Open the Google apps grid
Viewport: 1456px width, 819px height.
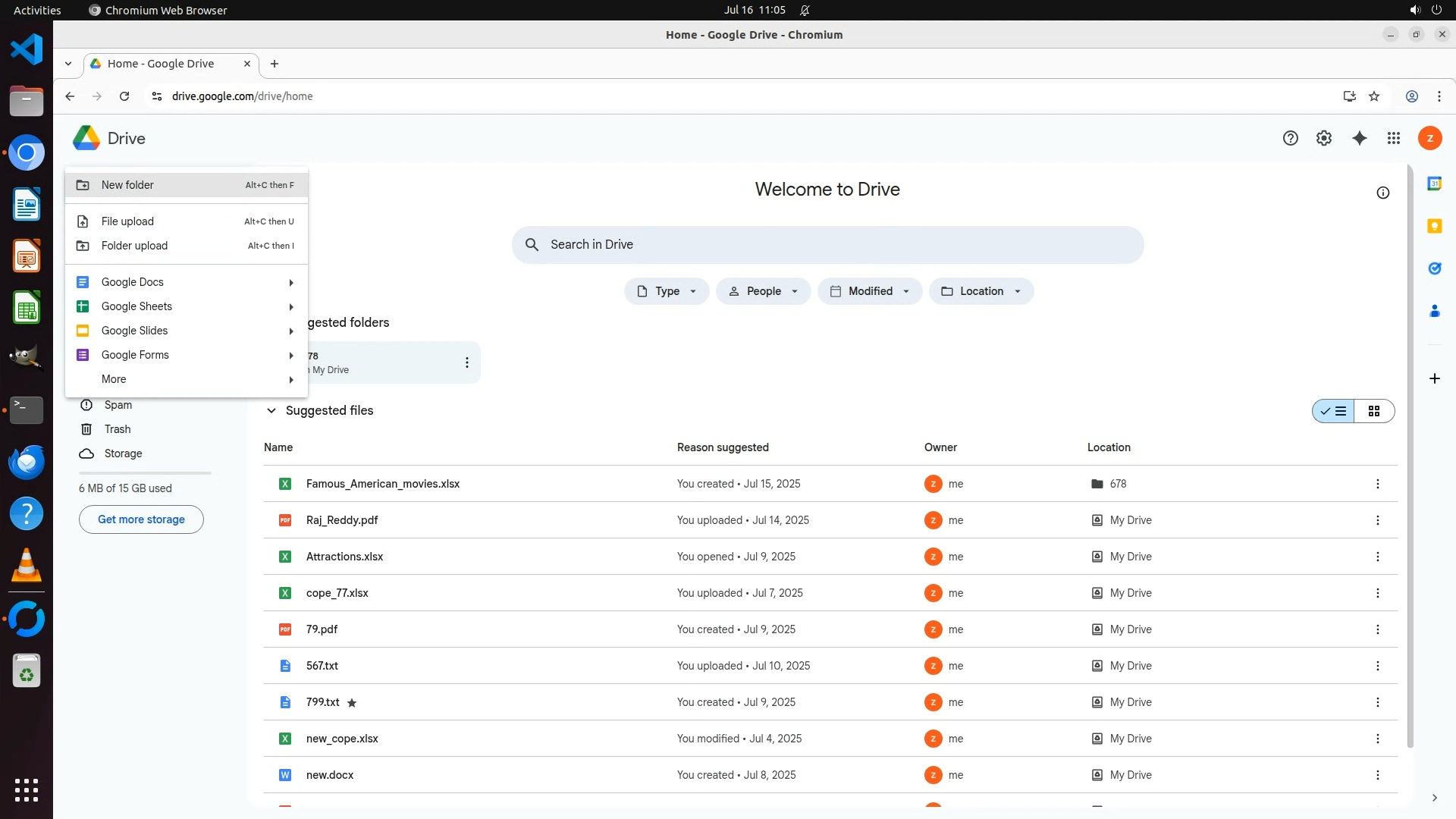point(1393,138)
